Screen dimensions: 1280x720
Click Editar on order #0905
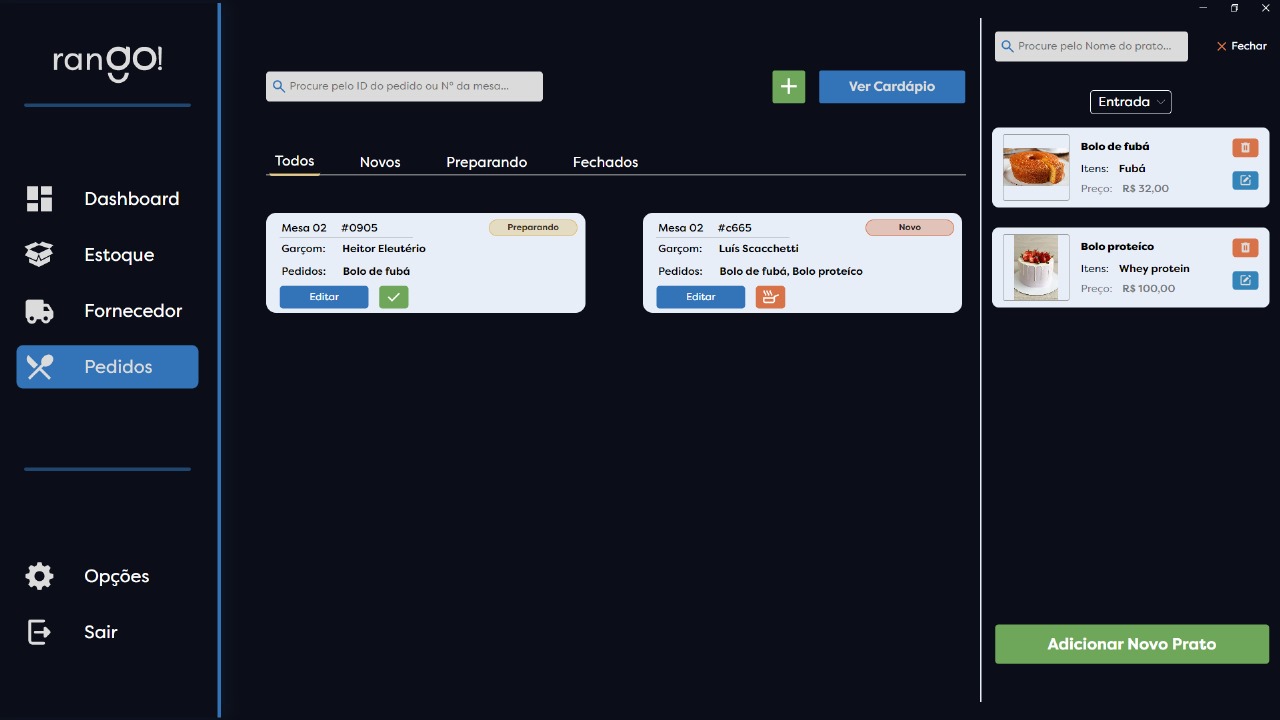click(x=324, y=297)
